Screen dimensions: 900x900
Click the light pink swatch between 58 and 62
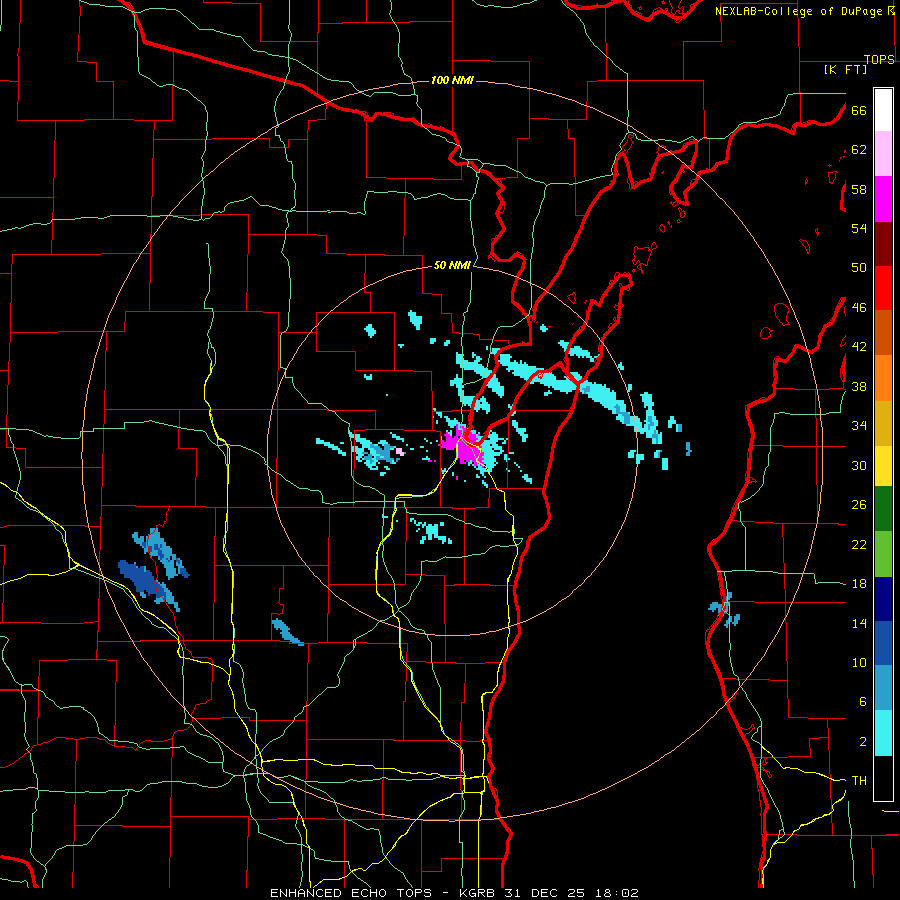click(883, 153)
